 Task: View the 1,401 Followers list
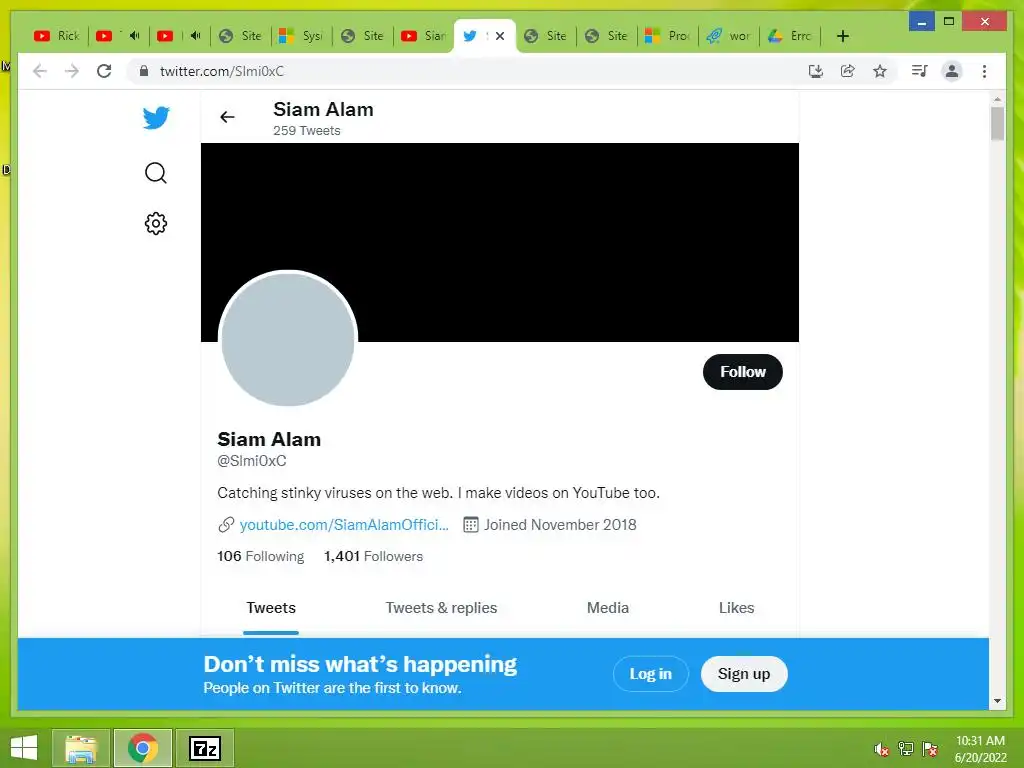pyautogui.click(x=374, y=556)
